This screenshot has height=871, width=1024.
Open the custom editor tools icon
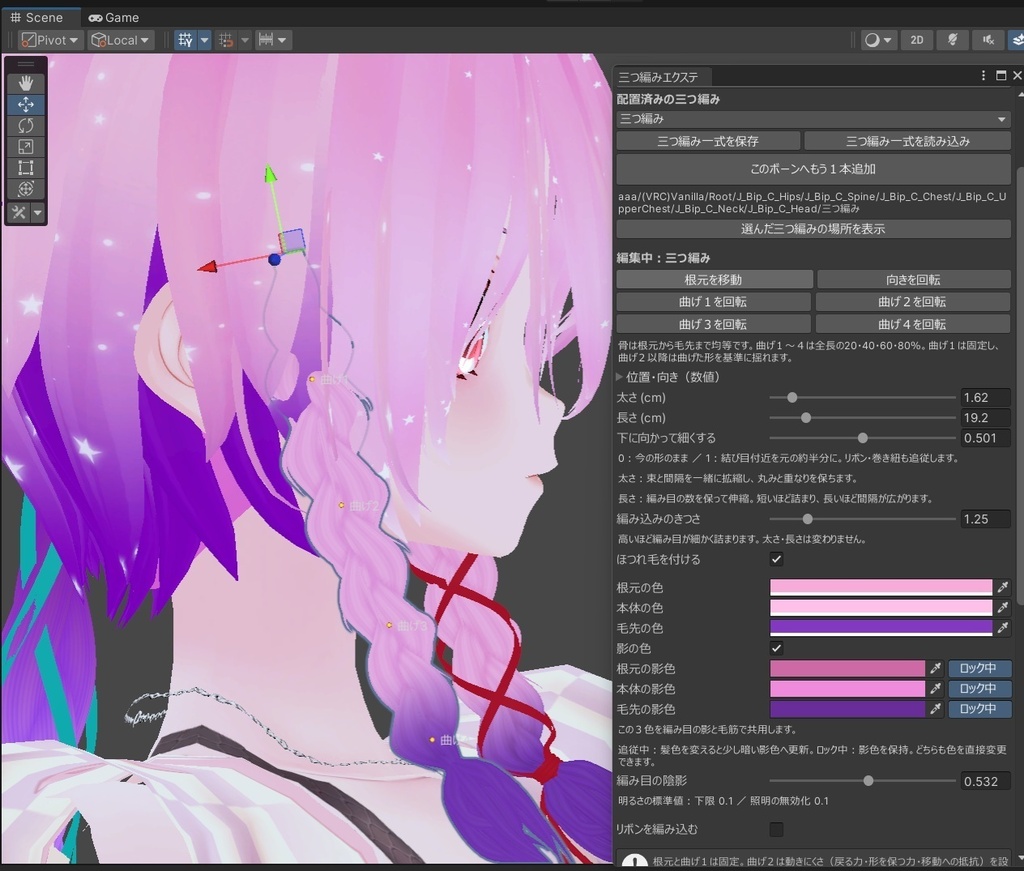tap(19, 212)
